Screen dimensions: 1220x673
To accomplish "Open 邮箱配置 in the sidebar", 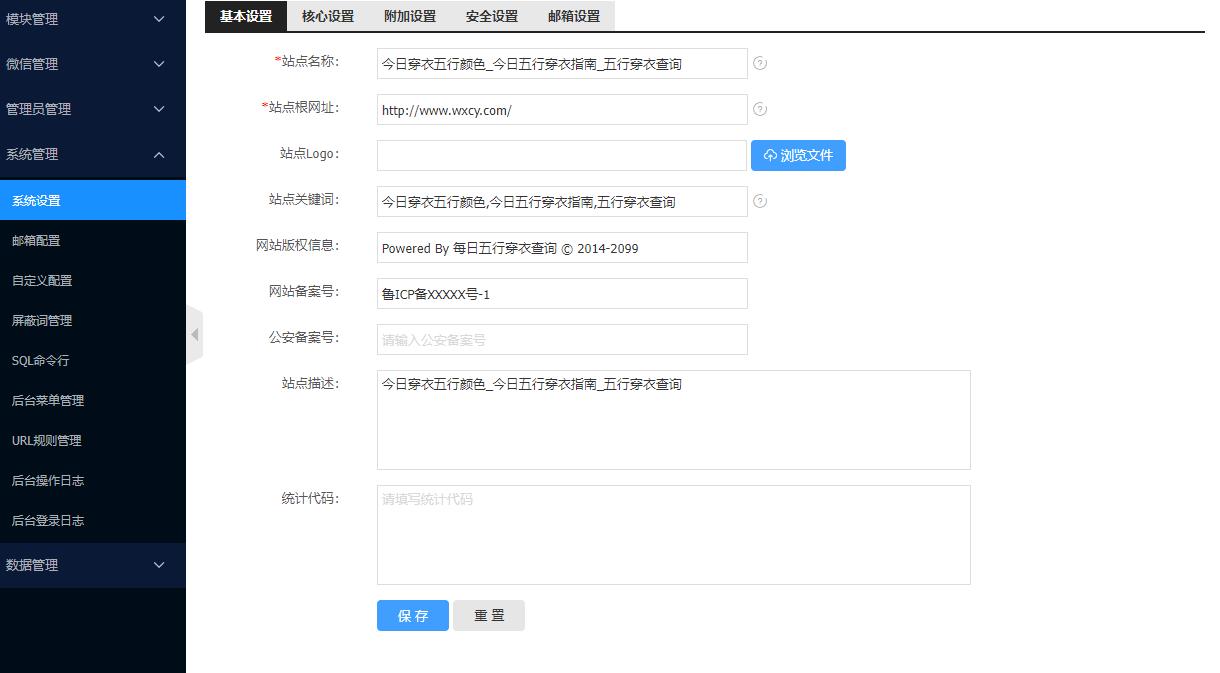I will tap(36, 241).
